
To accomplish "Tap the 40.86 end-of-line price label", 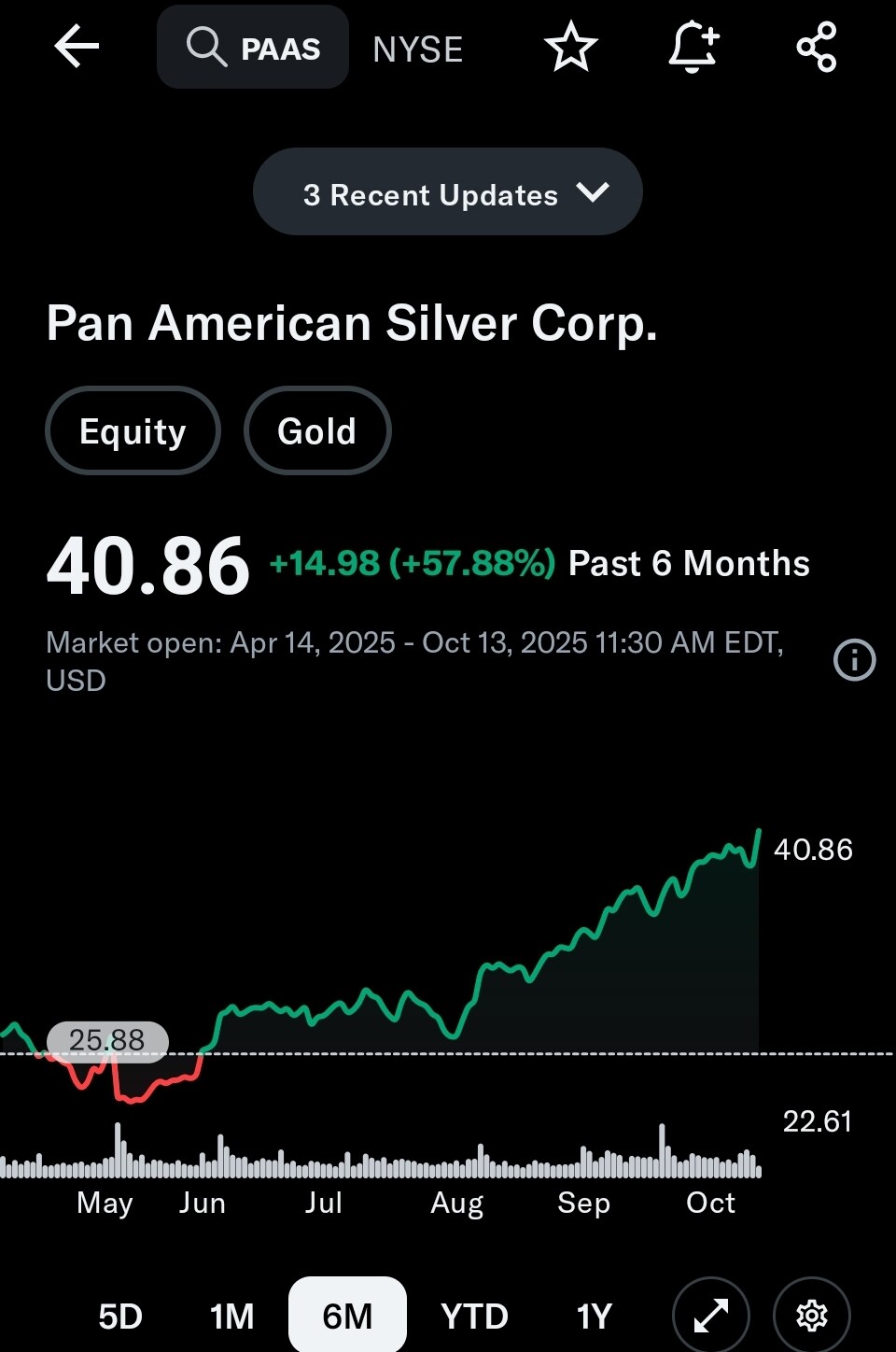I will coord(813,850).
